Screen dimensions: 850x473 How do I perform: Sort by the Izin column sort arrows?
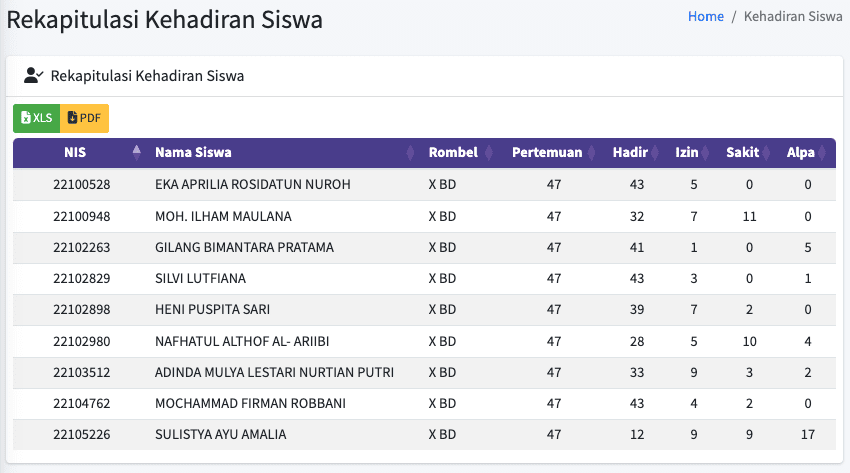click(x=705, y=153)
